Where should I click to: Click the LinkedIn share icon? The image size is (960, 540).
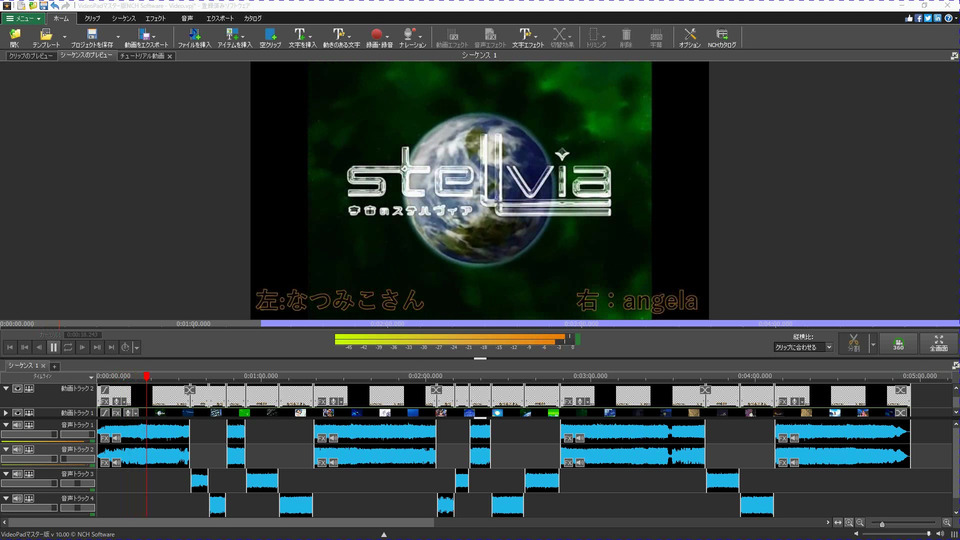click(x=937, y=18)
